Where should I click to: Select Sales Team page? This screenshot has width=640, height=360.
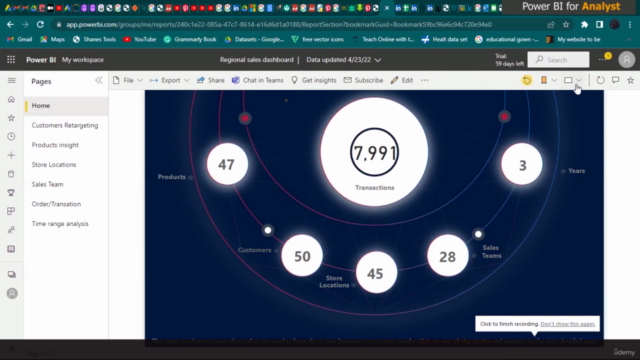pyautogui.click(x=66, y=184)
